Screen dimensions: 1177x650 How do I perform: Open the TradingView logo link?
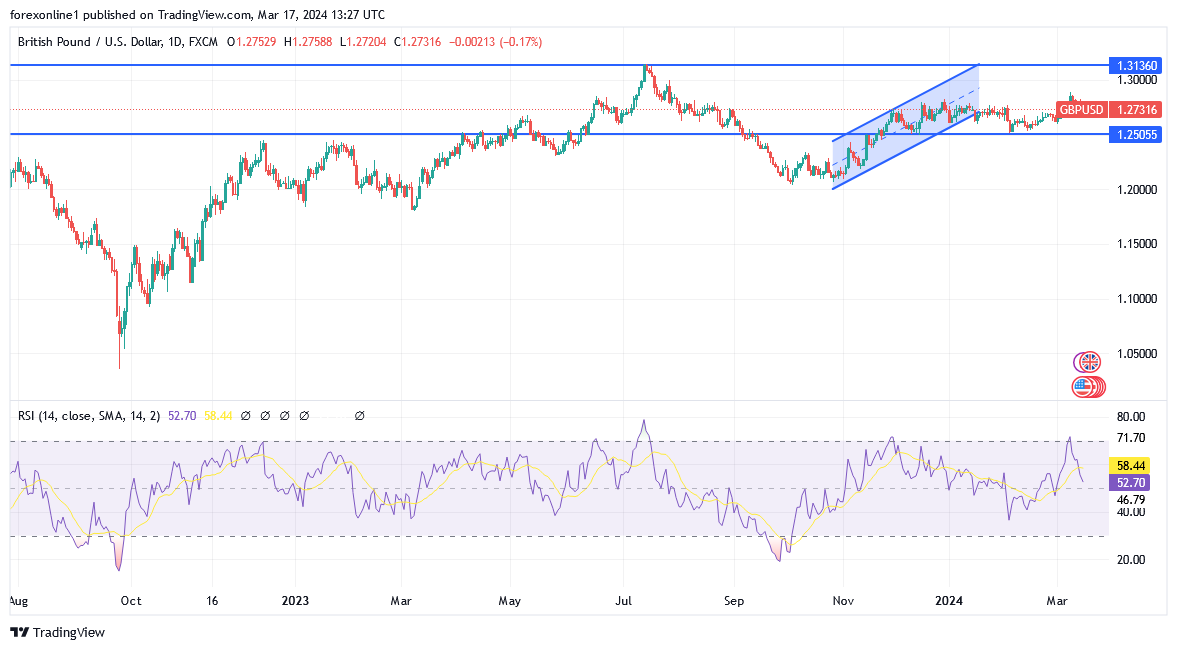(x=58, y=633)
